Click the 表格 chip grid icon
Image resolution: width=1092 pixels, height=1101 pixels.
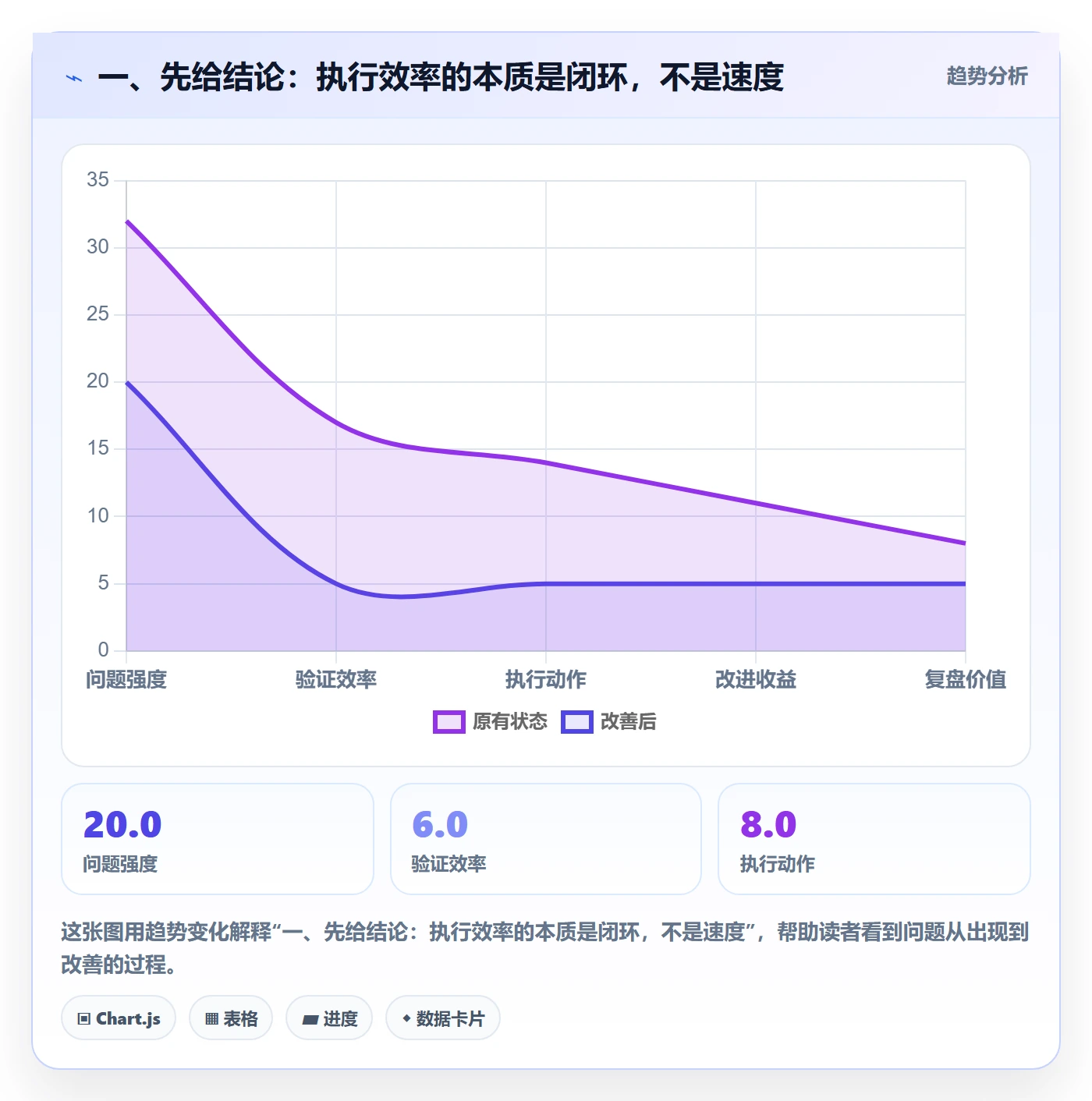pos(211,1019)
